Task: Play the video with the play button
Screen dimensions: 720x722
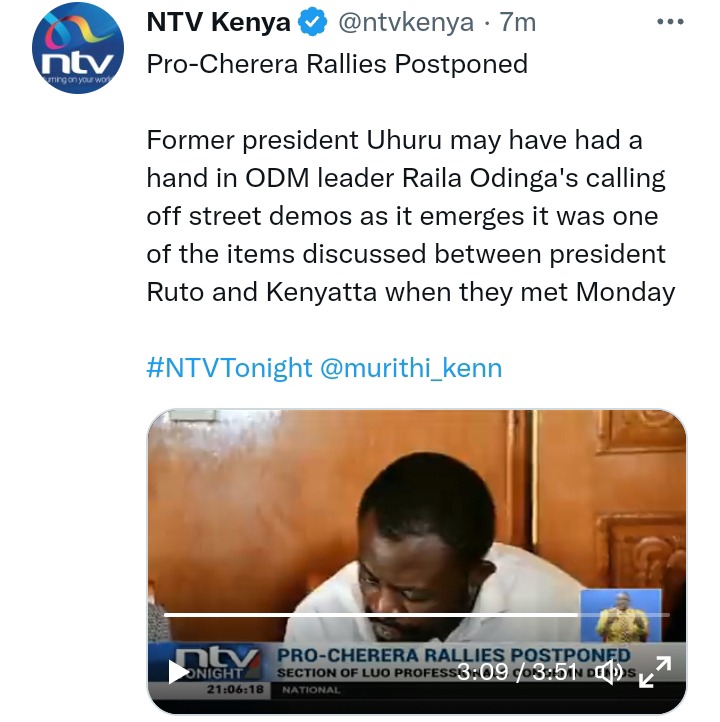Action: click(x=179, y=672)
